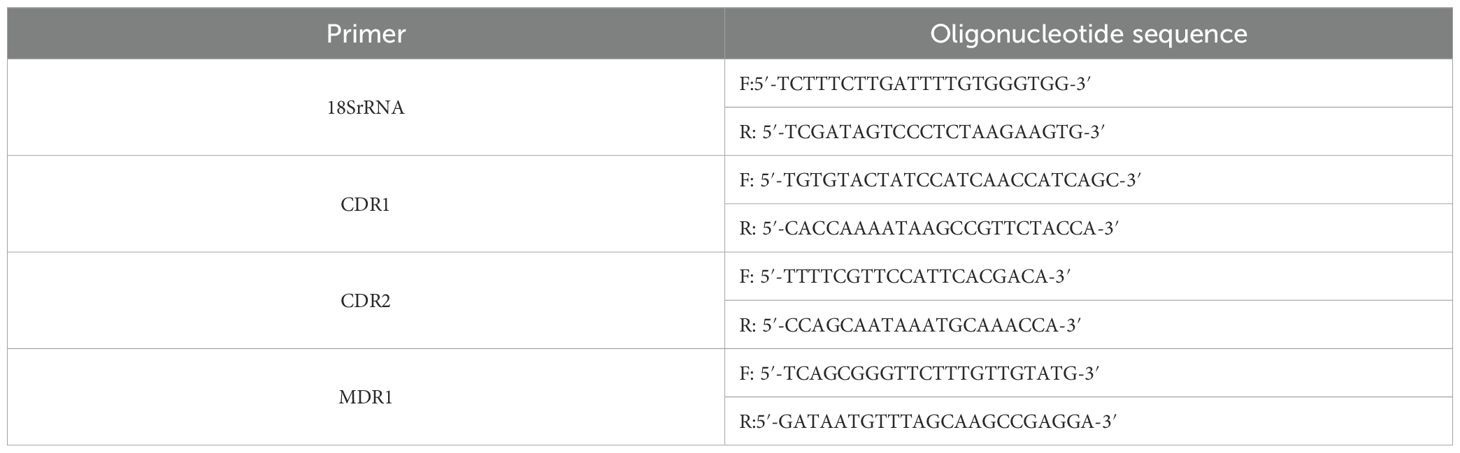
Task: Select the 18SrRNA primer cell
Action: point(366,107)
